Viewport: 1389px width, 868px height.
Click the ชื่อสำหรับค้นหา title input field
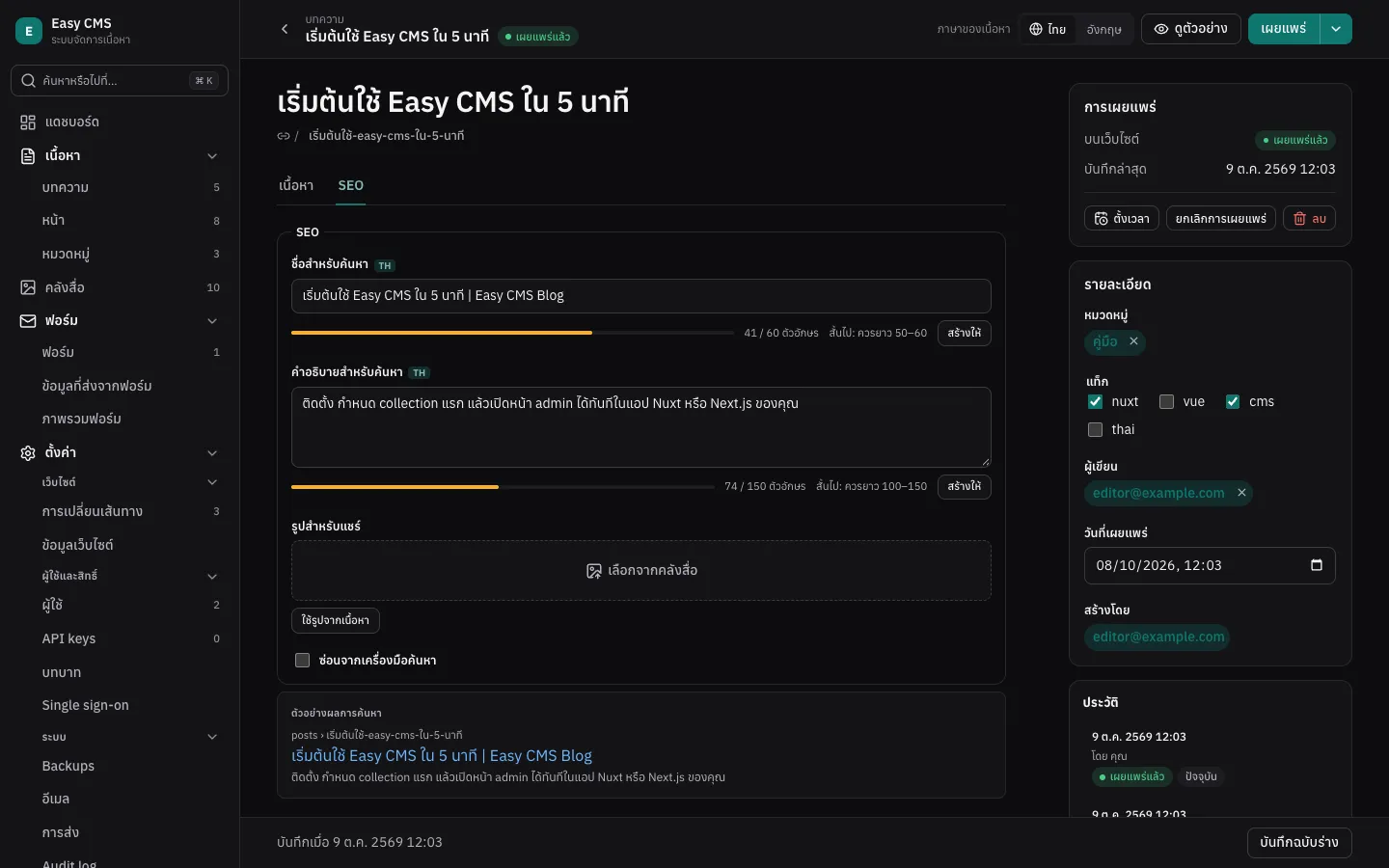[x=641, y=296]
